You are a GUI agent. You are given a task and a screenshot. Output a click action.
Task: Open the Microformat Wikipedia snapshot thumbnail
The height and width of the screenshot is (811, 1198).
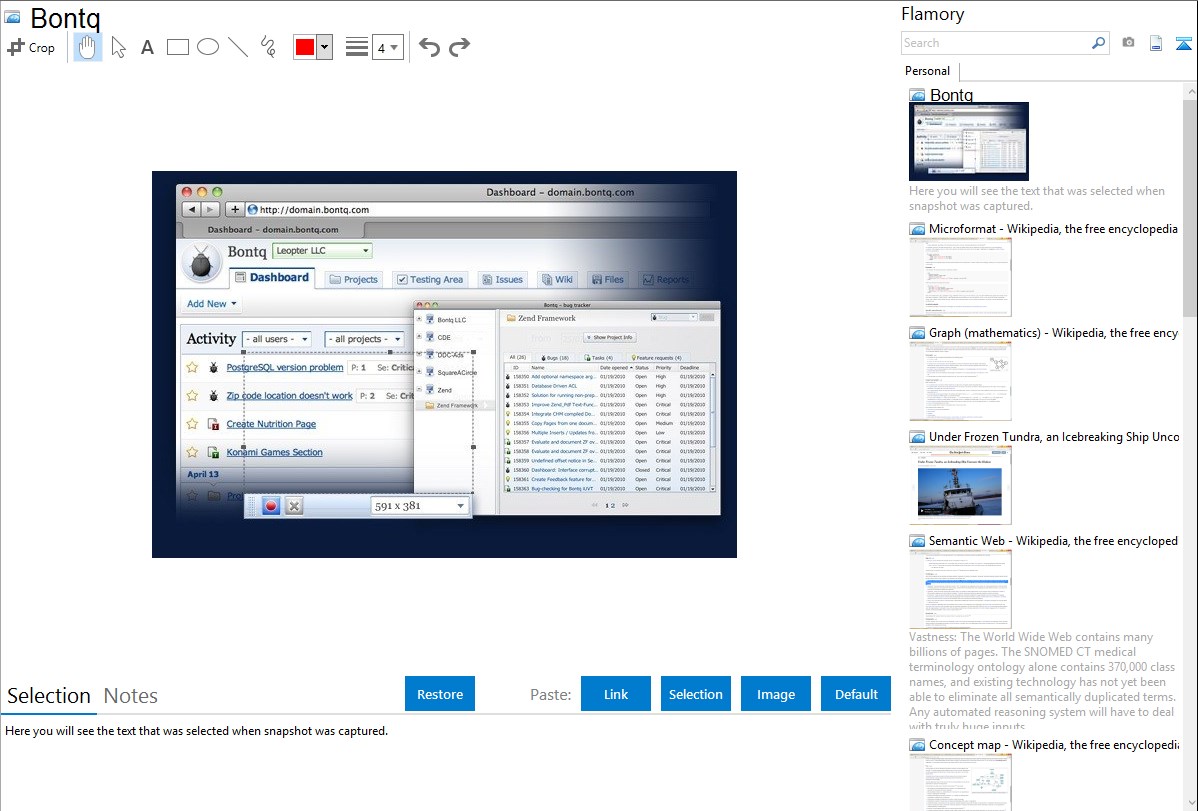[960, 277]
